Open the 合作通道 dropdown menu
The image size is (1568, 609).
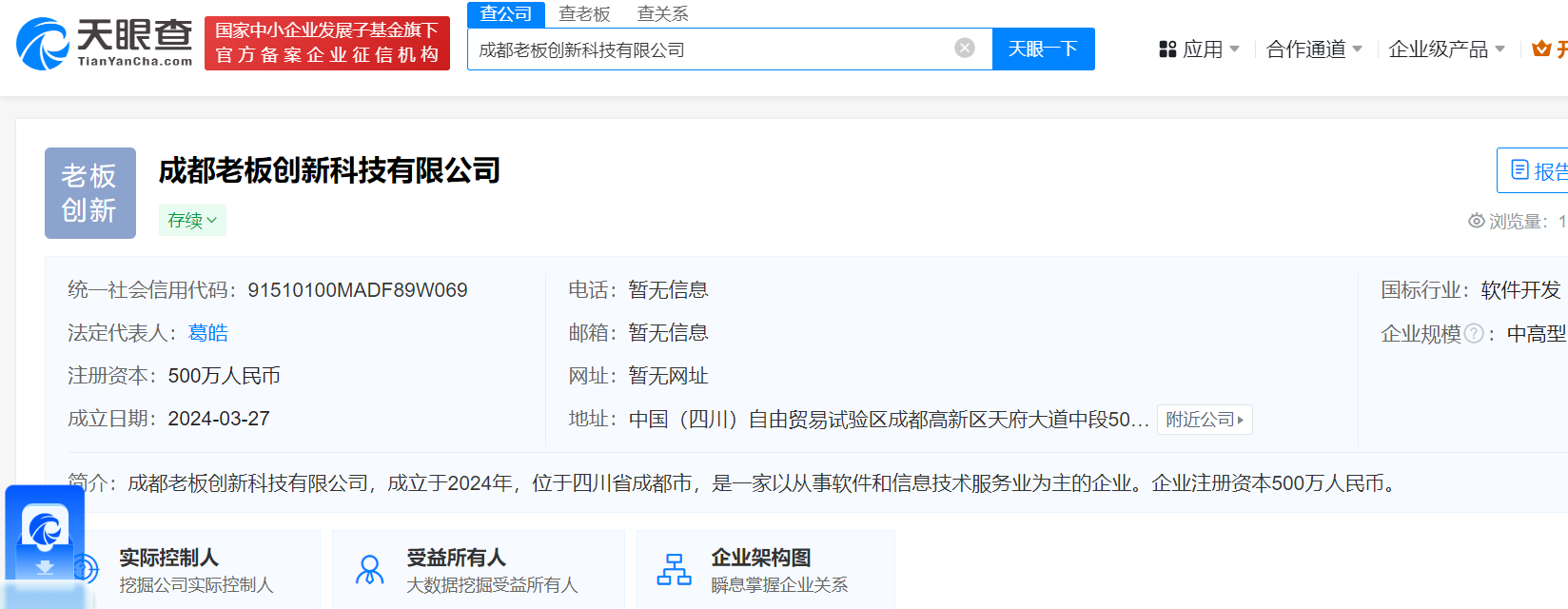[1314, 49]
